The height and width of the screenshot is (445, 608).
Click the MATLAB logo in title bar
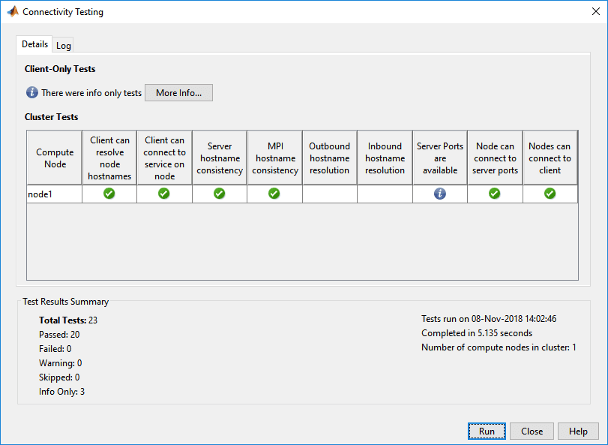pyautogui.click(x=11, y=11)
